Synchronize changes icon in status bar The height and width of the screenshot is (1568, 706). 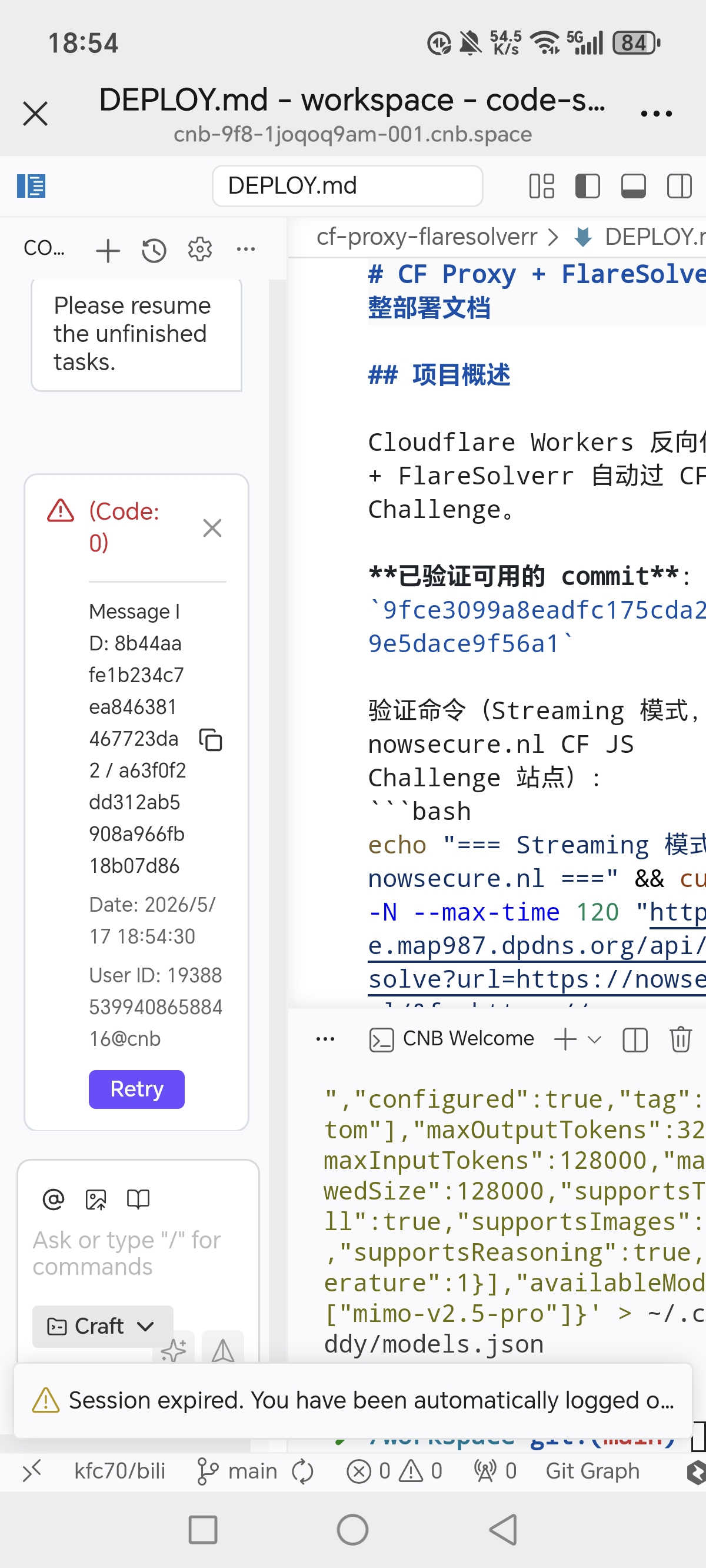302,1471
